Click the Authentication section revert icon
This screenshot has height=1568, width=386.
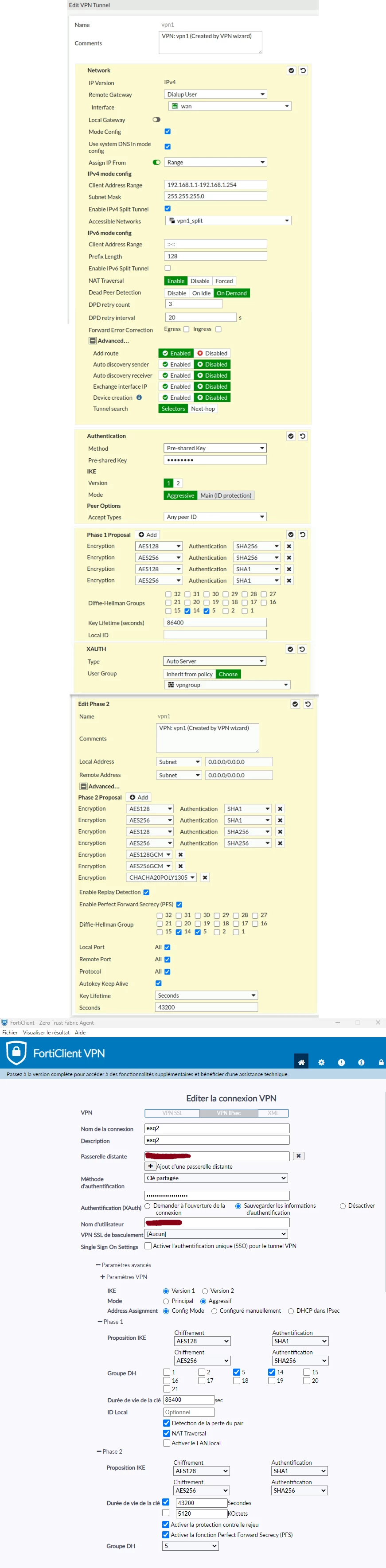(303, 437)
